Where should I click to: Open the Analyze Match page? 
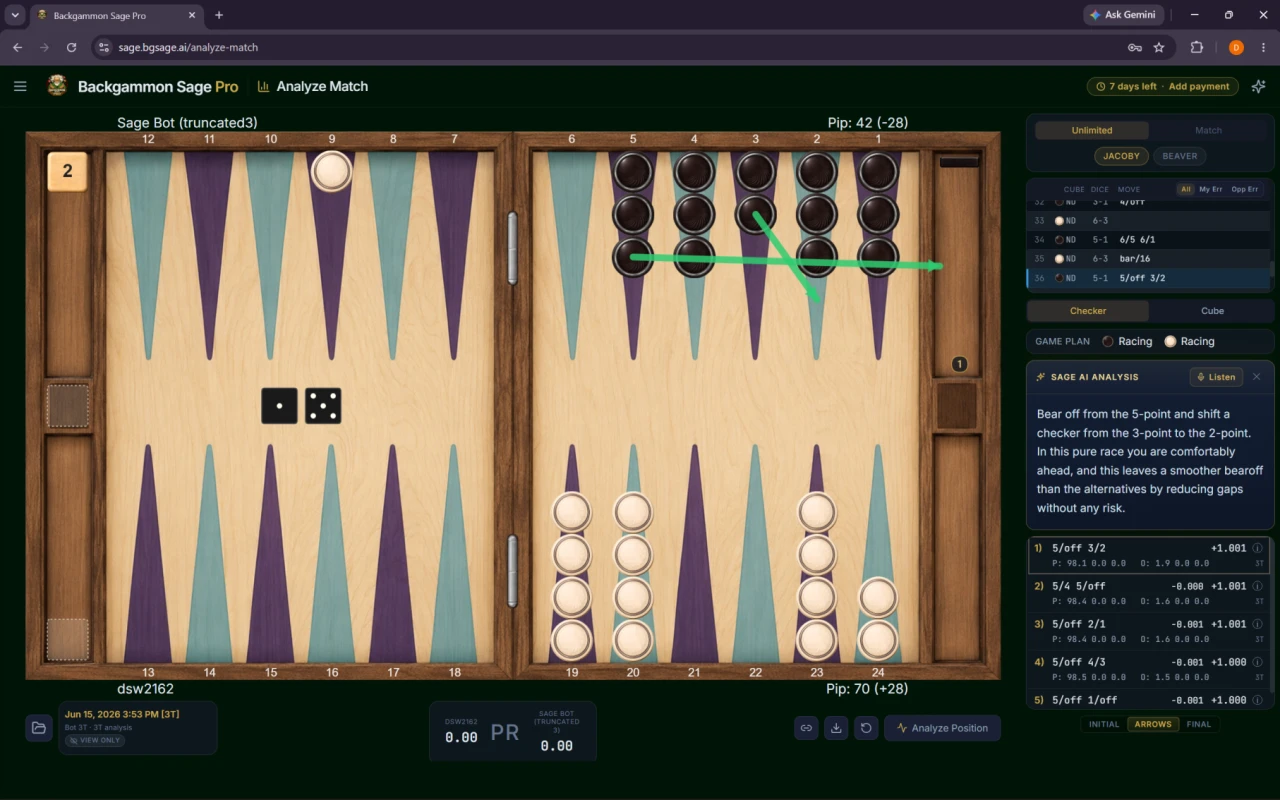point(312,86)
